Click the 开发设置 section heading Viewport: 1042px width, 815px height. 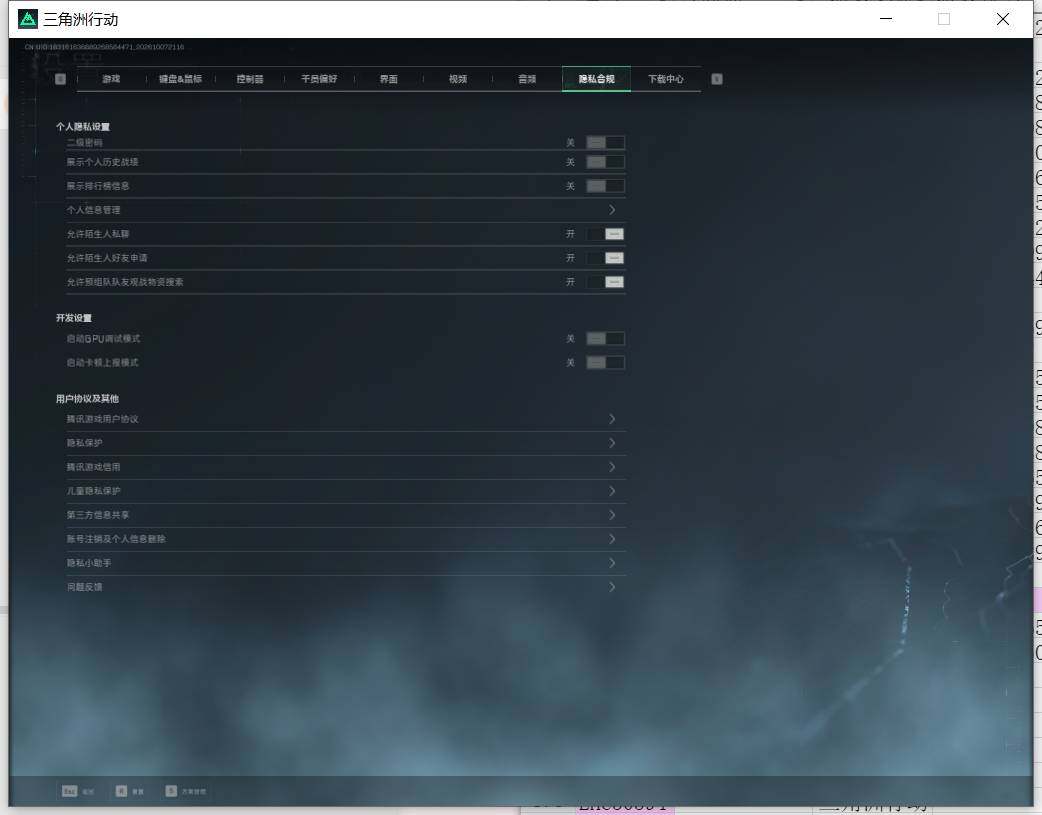[74, 318]
